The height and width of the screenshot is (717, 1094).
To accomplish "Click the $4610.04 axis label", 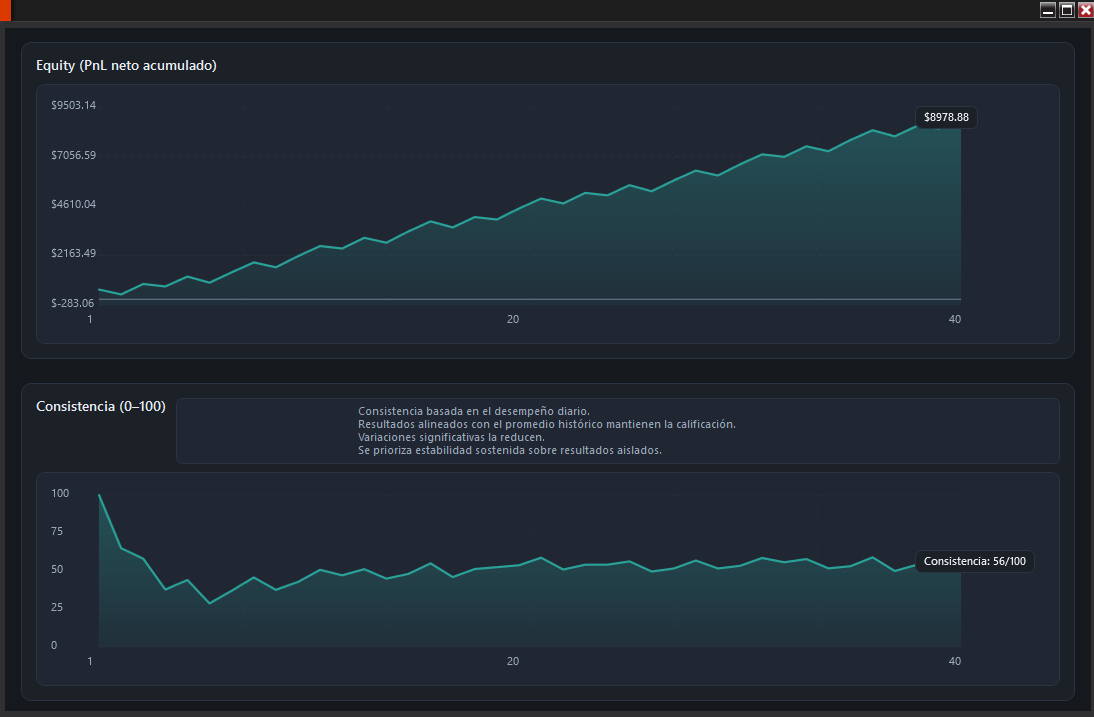I will click(73, 204).
